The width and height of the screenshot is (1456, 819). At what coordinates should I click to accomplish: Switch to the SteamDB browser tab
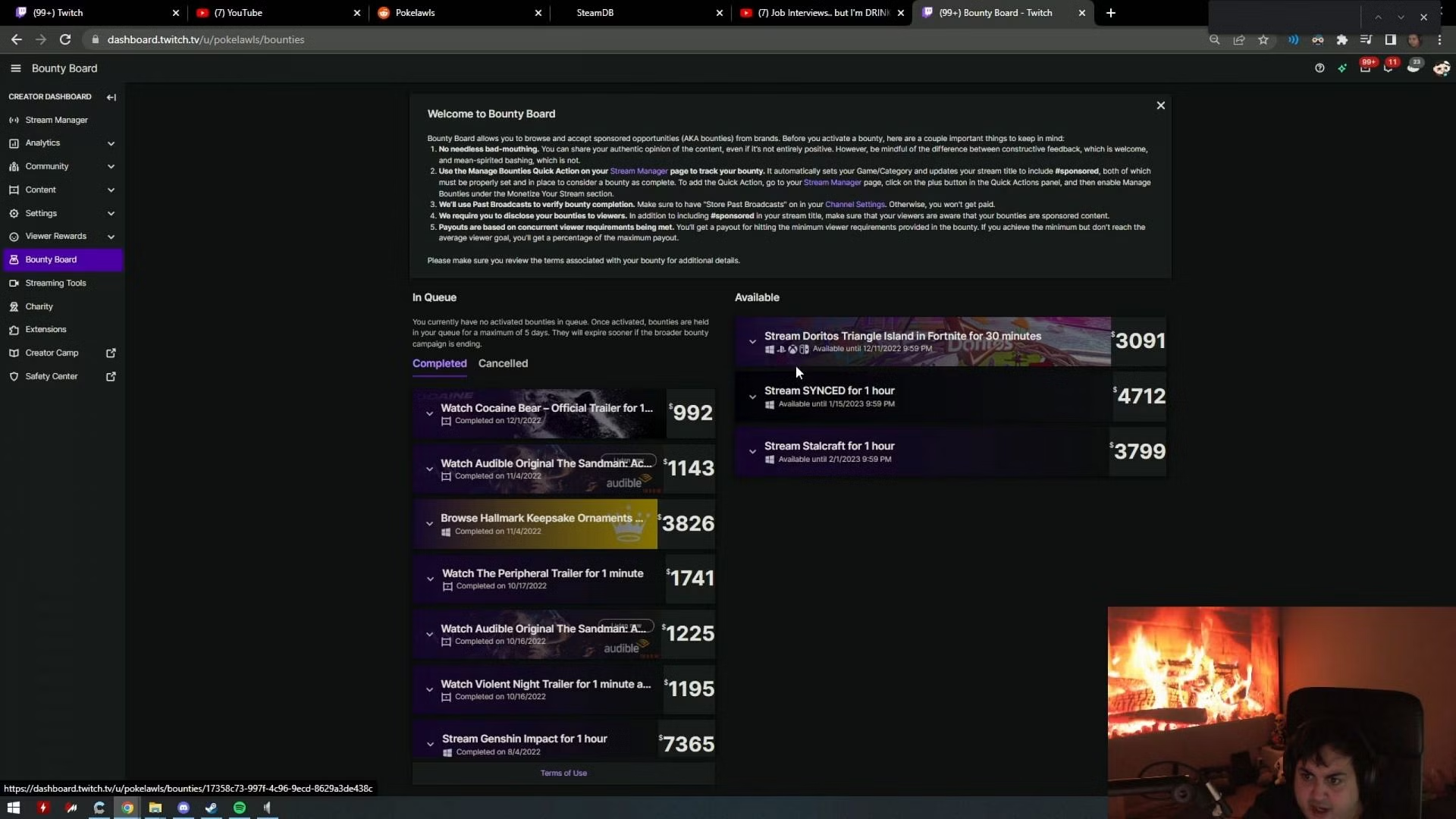point(595,13)
